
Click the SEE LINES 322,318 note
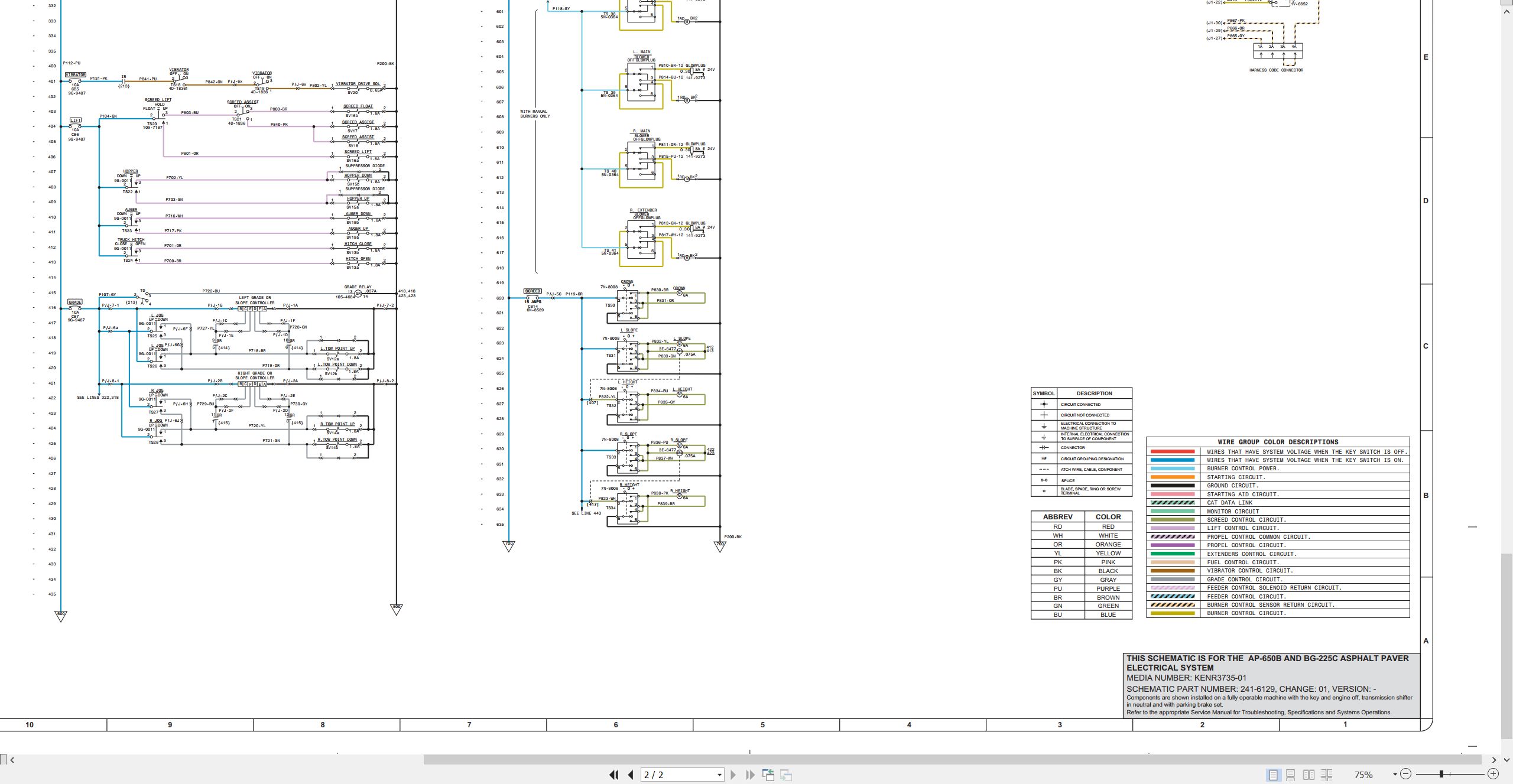(98, 398)
